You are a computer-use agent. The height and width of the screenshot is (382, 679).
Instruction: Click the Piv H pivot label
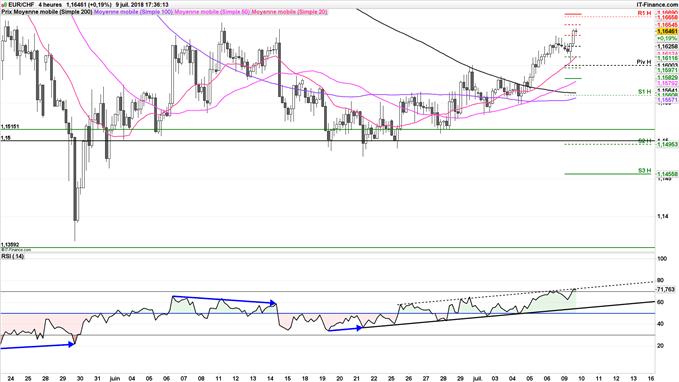pyautogui.click(x=644, y=62)
